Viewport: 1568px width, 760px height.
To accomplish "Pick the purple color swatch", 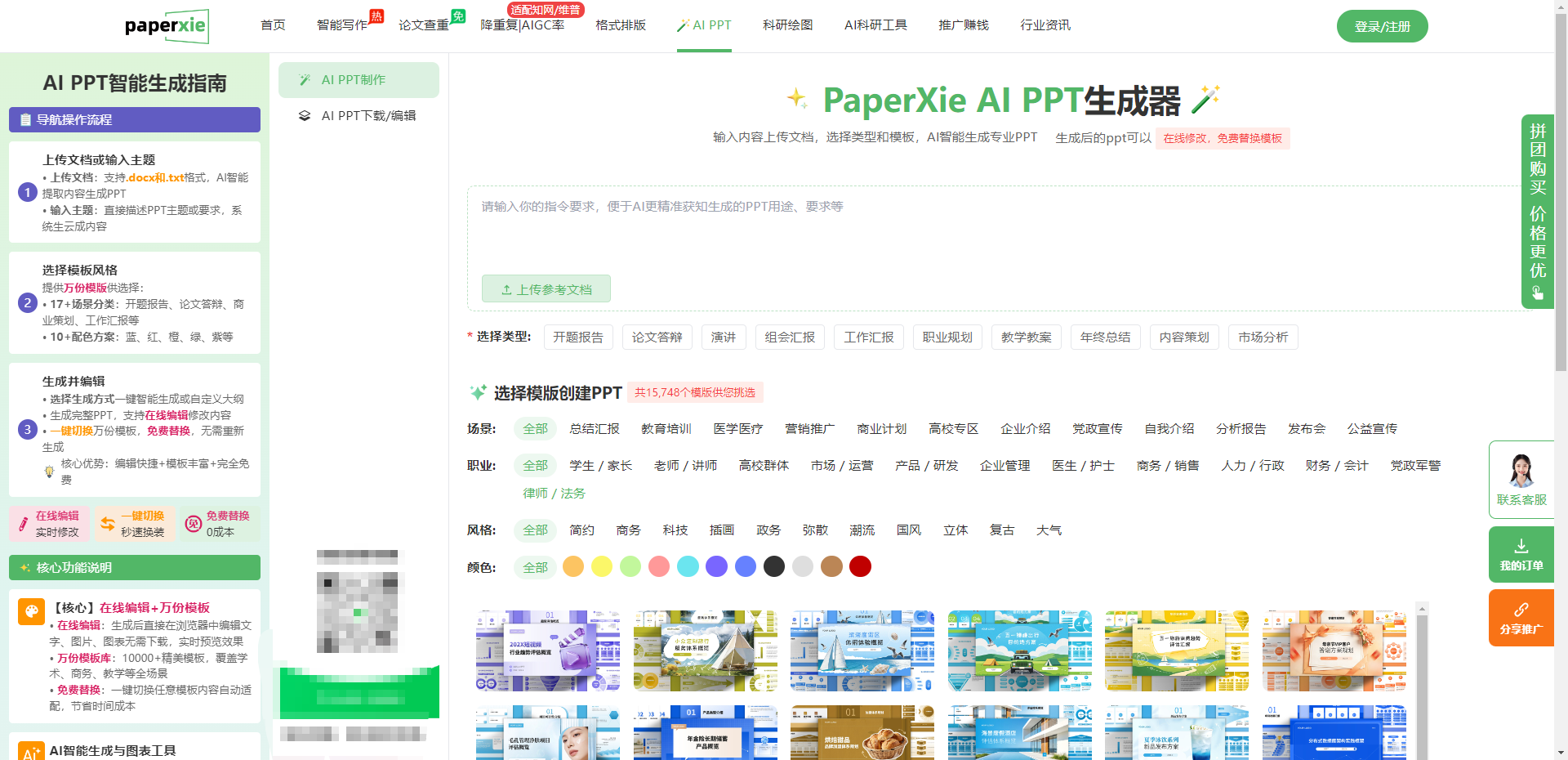I will click(716, 567).
